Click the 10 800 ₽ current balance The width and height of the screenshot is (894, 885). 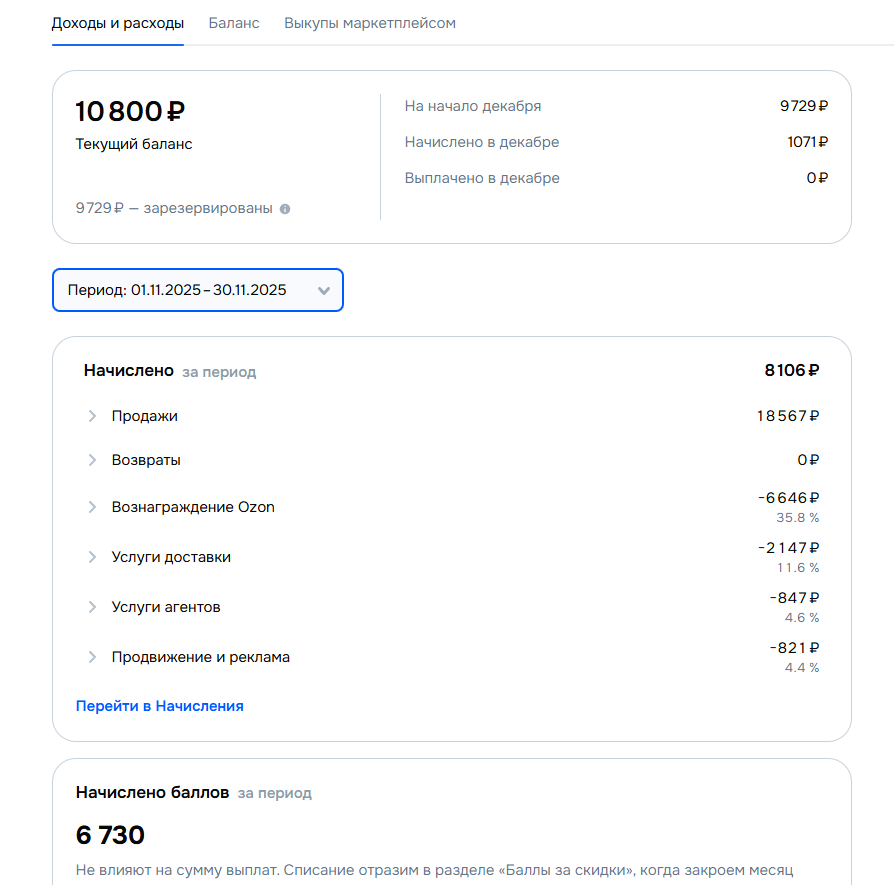coord(131,111)
